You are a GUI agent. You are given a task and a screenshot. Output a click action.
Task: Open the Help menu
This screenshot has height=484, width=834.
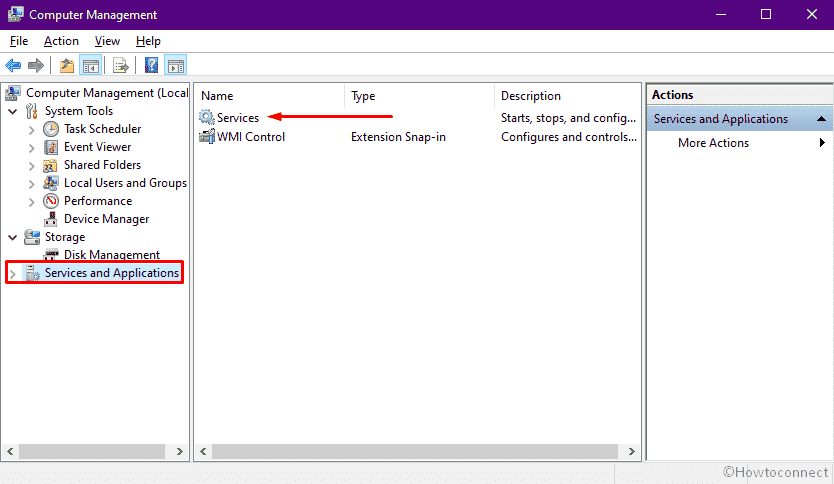pos(148,41)
